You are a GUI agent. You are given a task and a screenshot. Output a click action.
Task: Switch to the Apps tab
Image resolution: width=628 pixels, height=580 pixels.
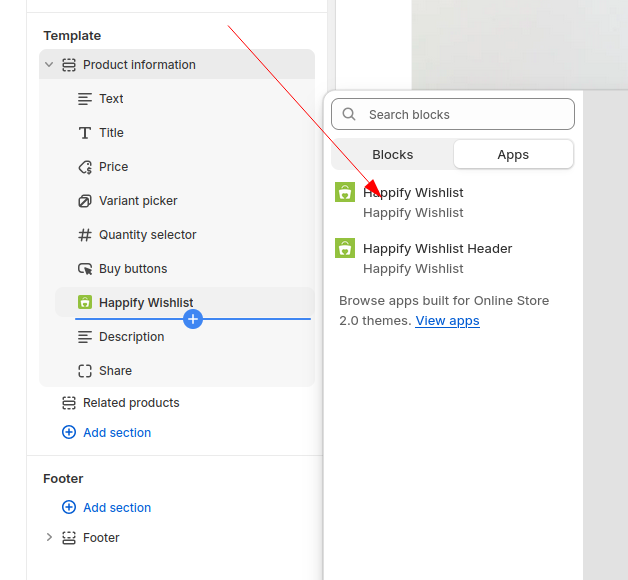[x=513, y=155]
